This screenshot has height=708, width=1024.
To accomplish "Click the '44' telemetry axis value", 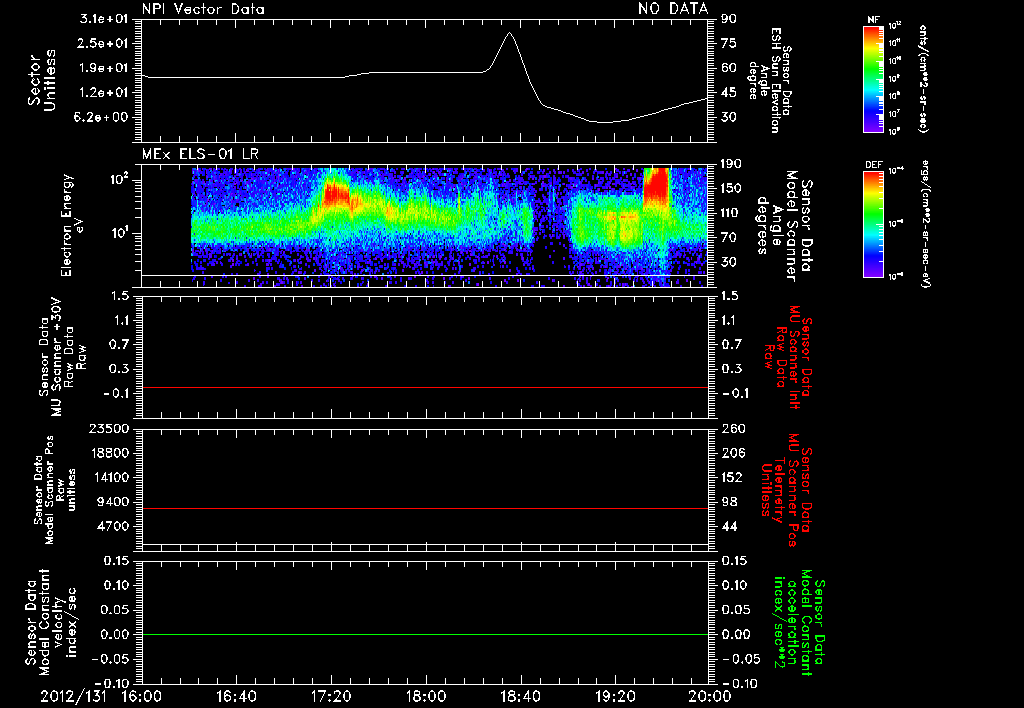I will pos(728,526).
